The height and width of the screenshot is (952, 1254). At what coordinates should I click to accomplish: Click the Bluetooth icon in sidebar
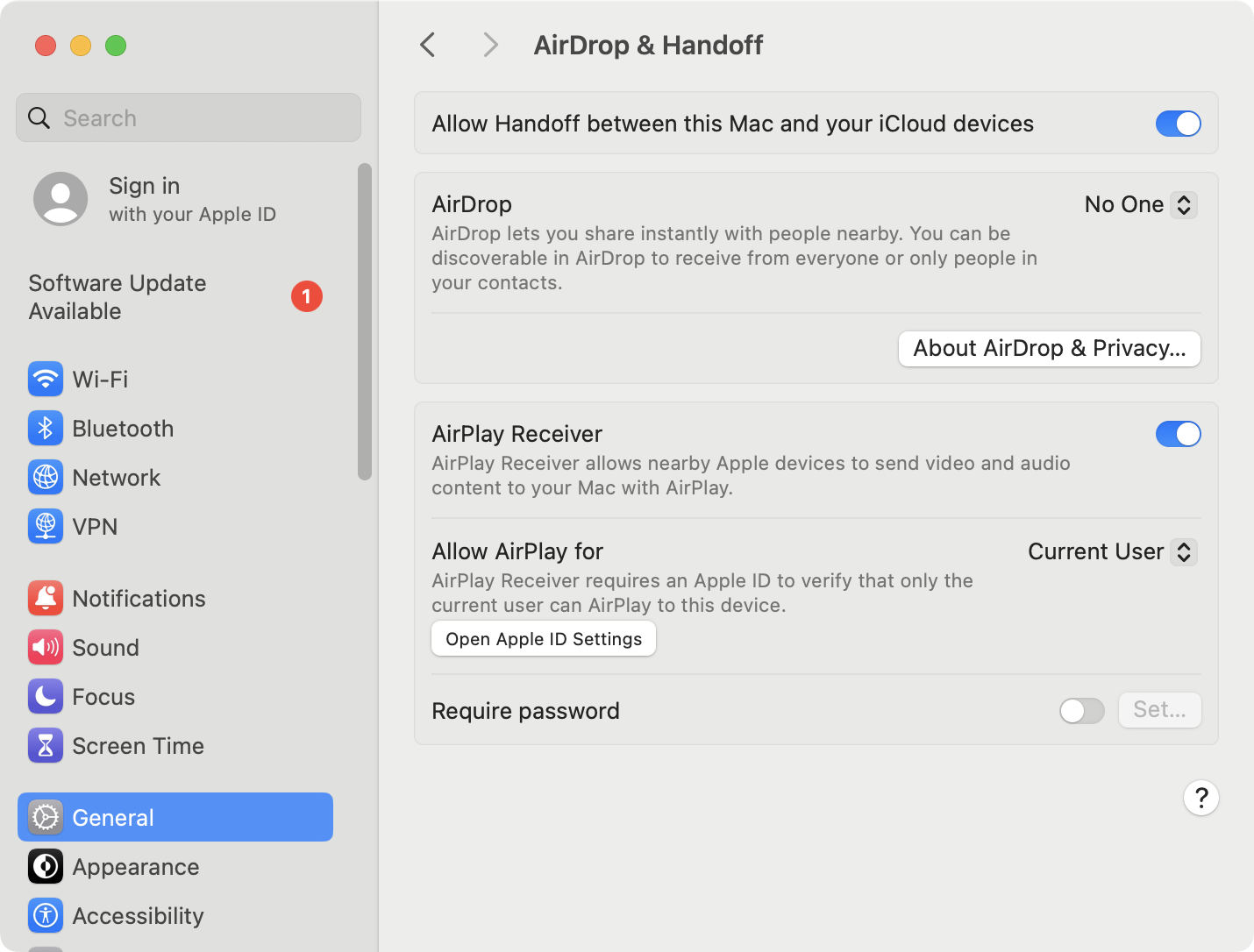[x=46, y=429]
